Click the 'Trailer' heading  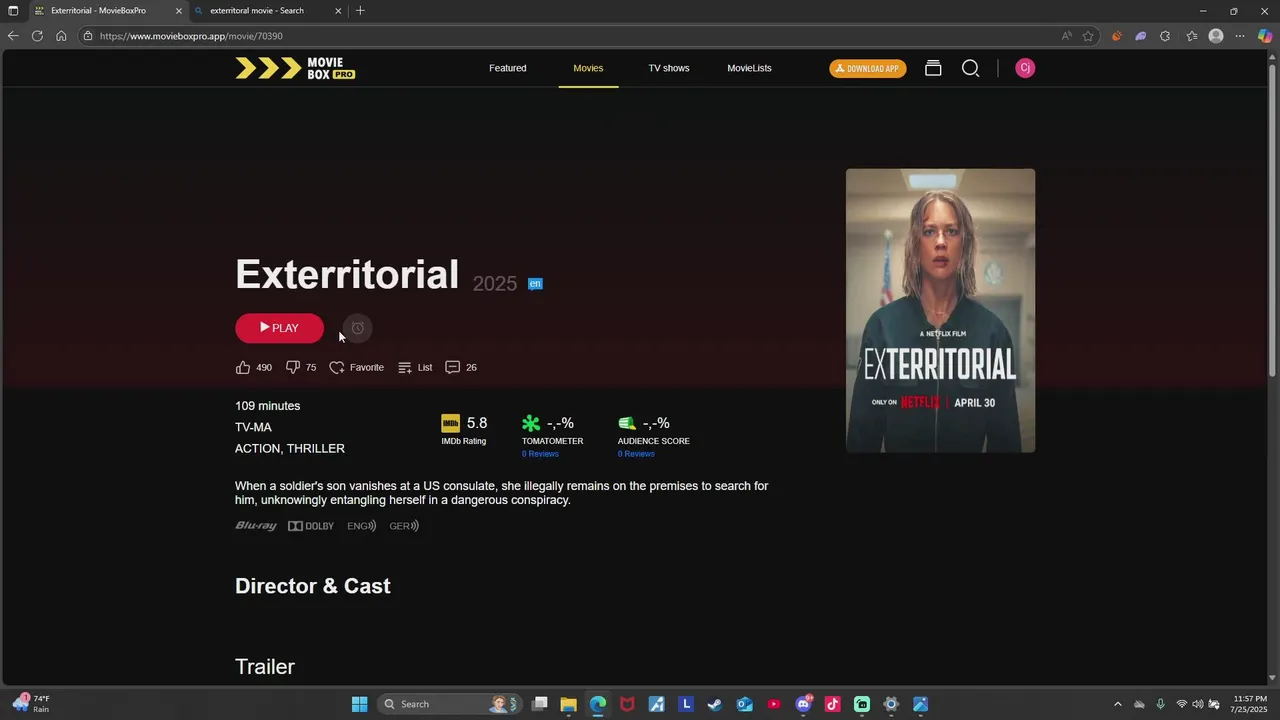265,667
